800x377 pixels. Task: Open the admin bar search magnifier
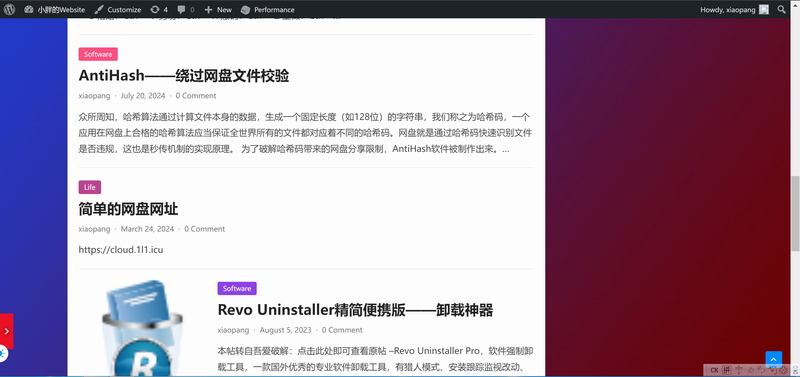point(781,9)
